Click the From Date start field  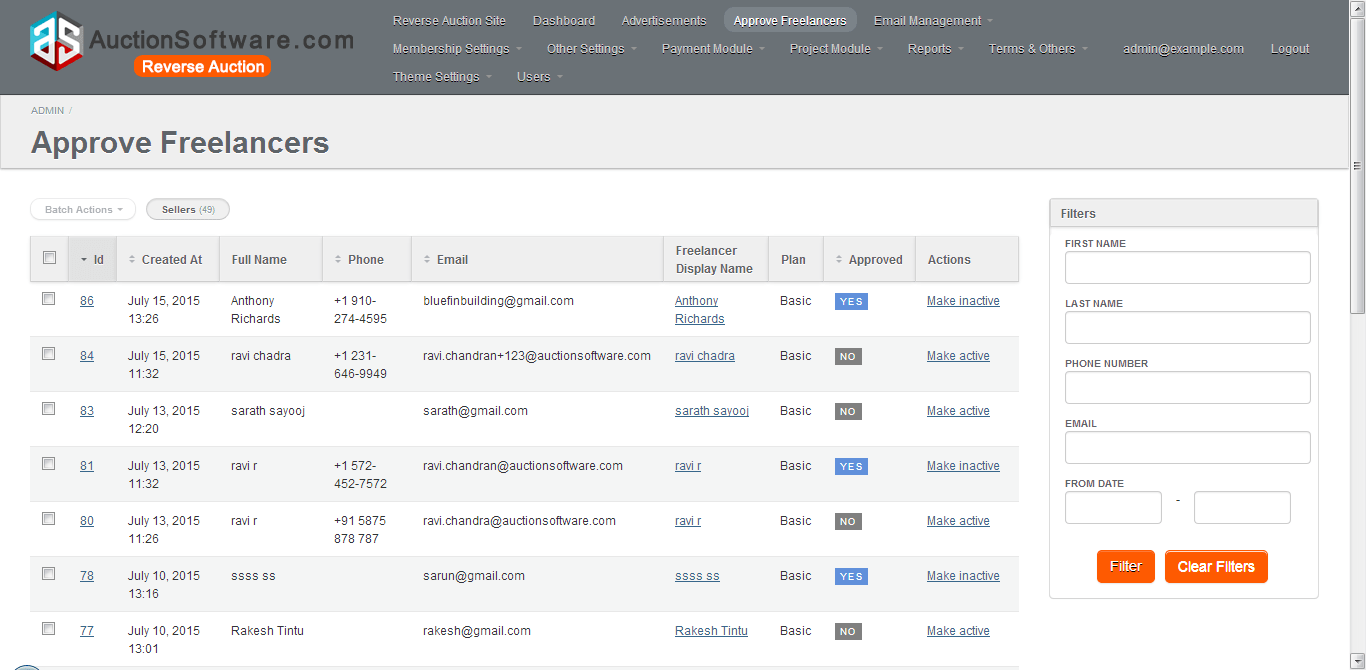pyautogui.click(x=1113, y=507)
